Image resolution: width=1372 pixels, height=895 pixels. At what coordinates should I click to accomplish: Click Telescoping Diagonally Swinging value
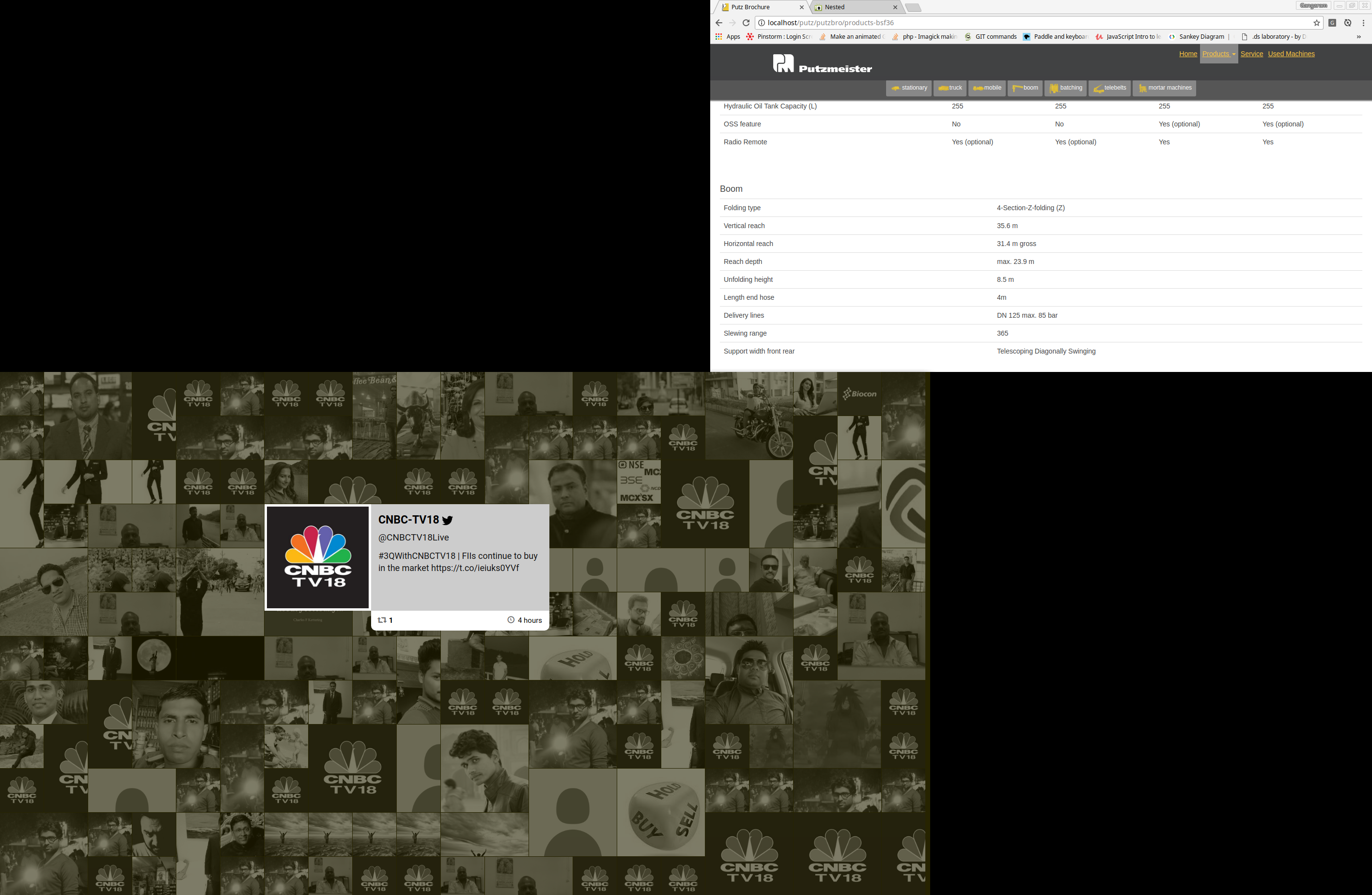pos(1046,352)
